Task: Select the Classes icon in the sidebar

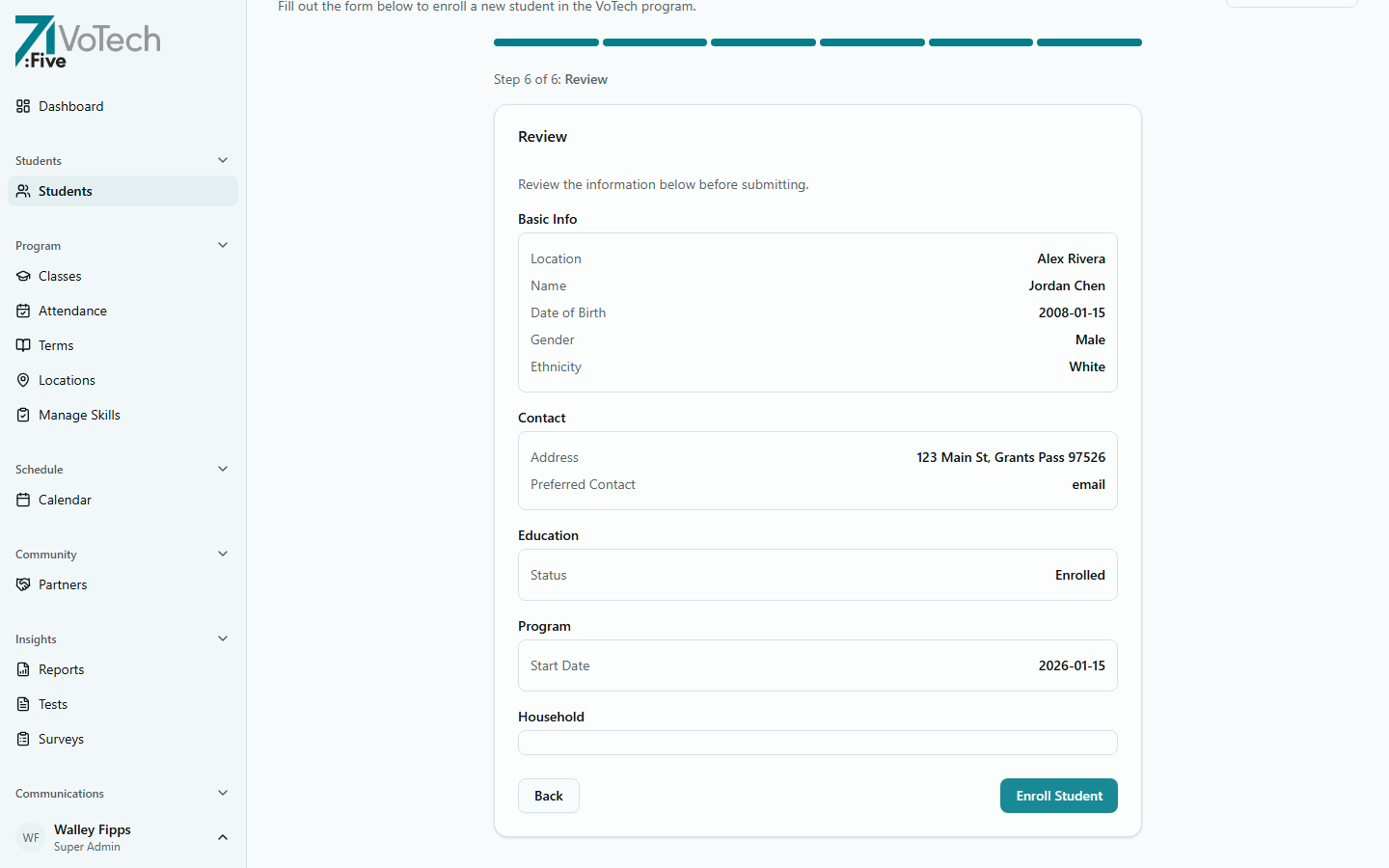Action: 23,276
